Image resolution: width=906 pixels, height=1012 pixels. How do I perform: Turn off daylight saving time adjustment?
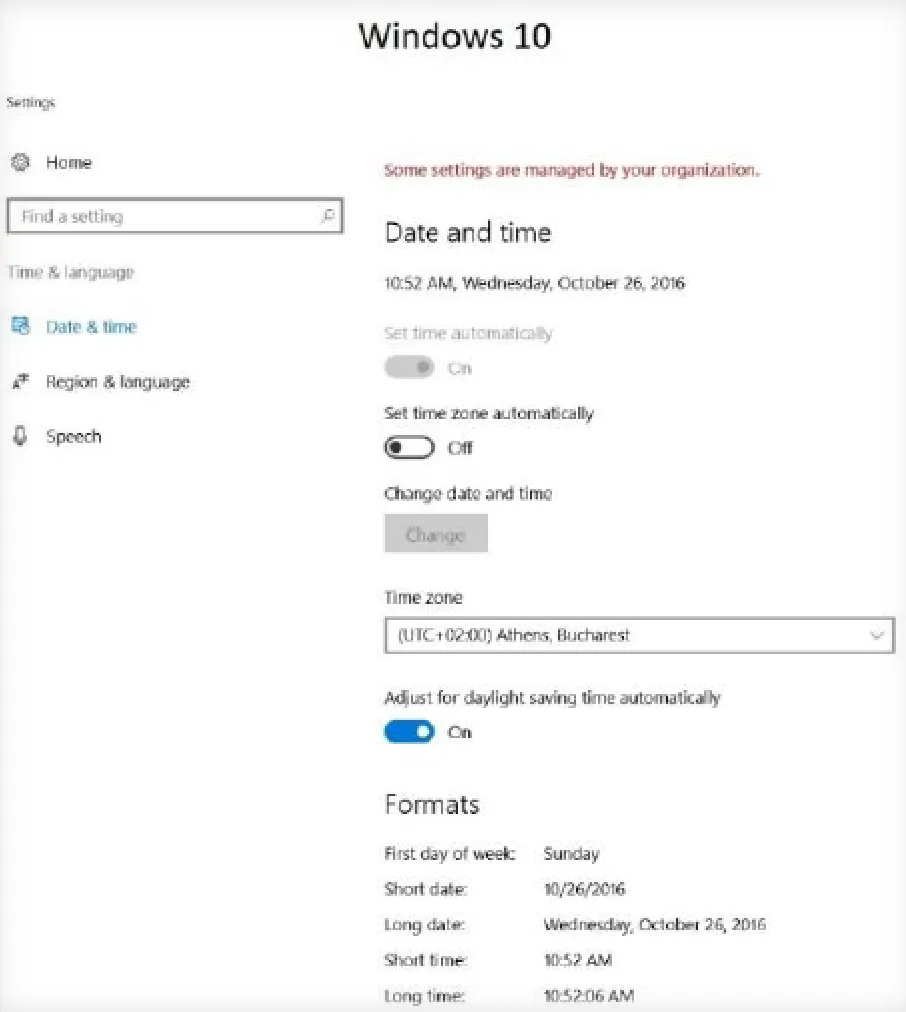(409, 732)
